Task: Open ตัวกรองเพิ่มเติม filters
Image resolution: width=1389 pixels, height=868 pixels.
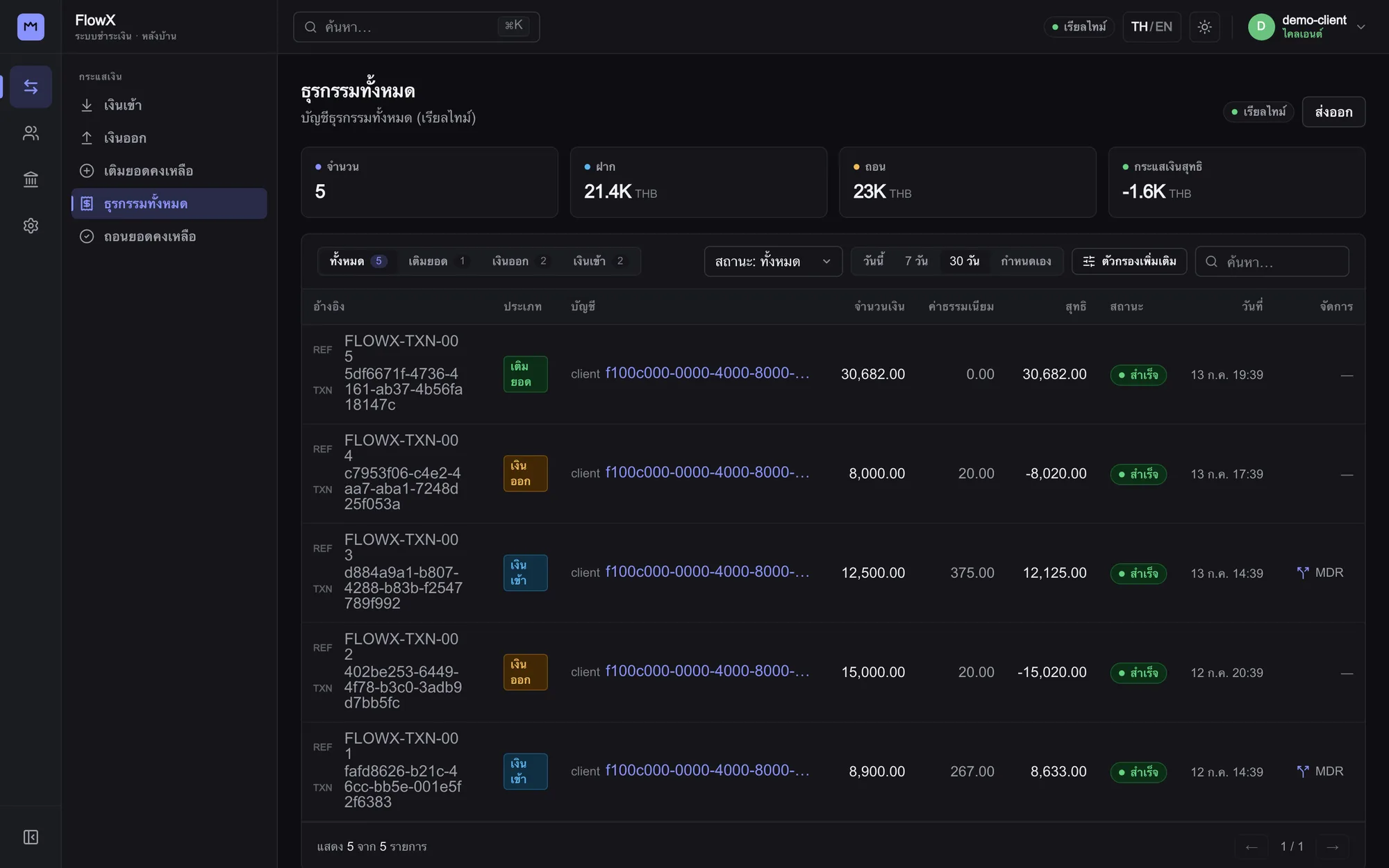Action: click(1129, 261)
